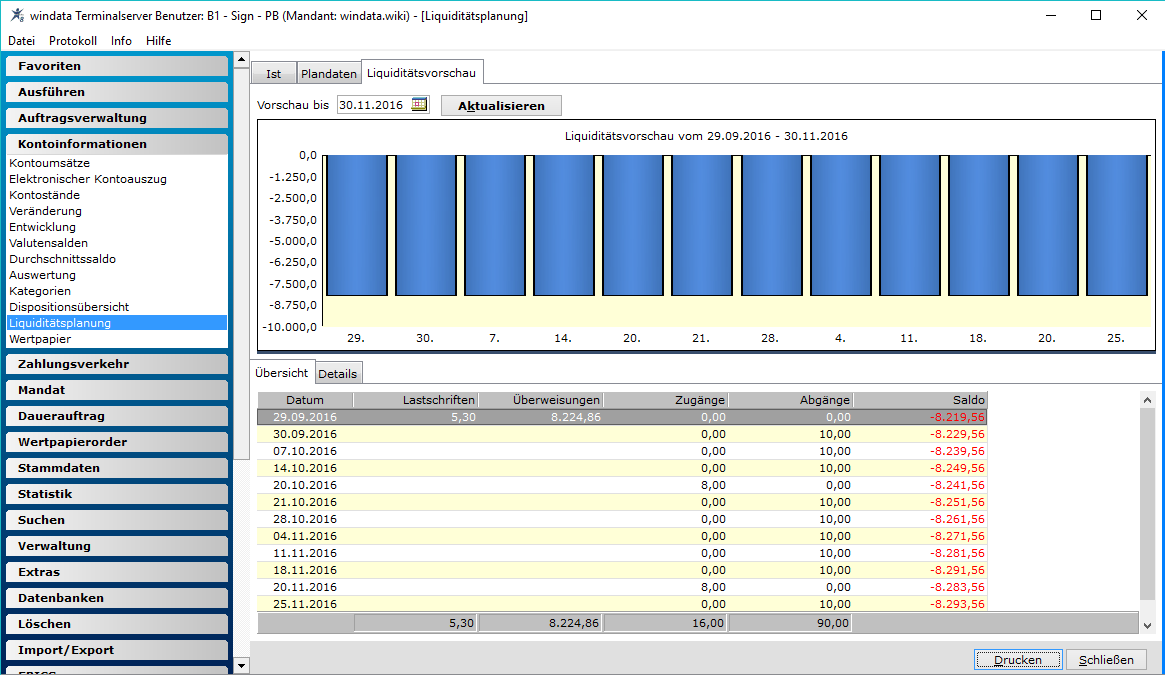The image size is (1165, 675).
Task: Open the Info menu
Action: [x=121, y=41]
